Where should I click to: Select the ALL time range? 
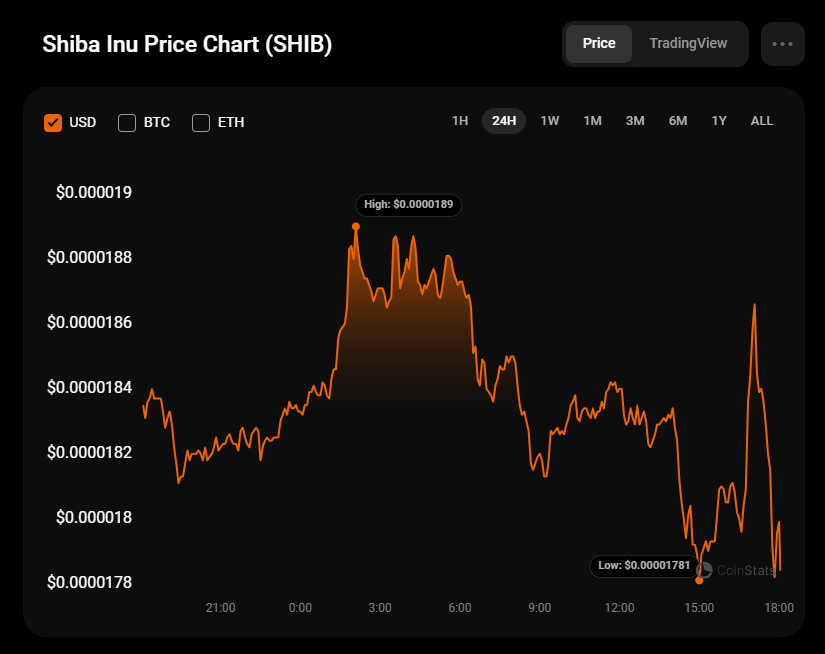coord(762,121)
